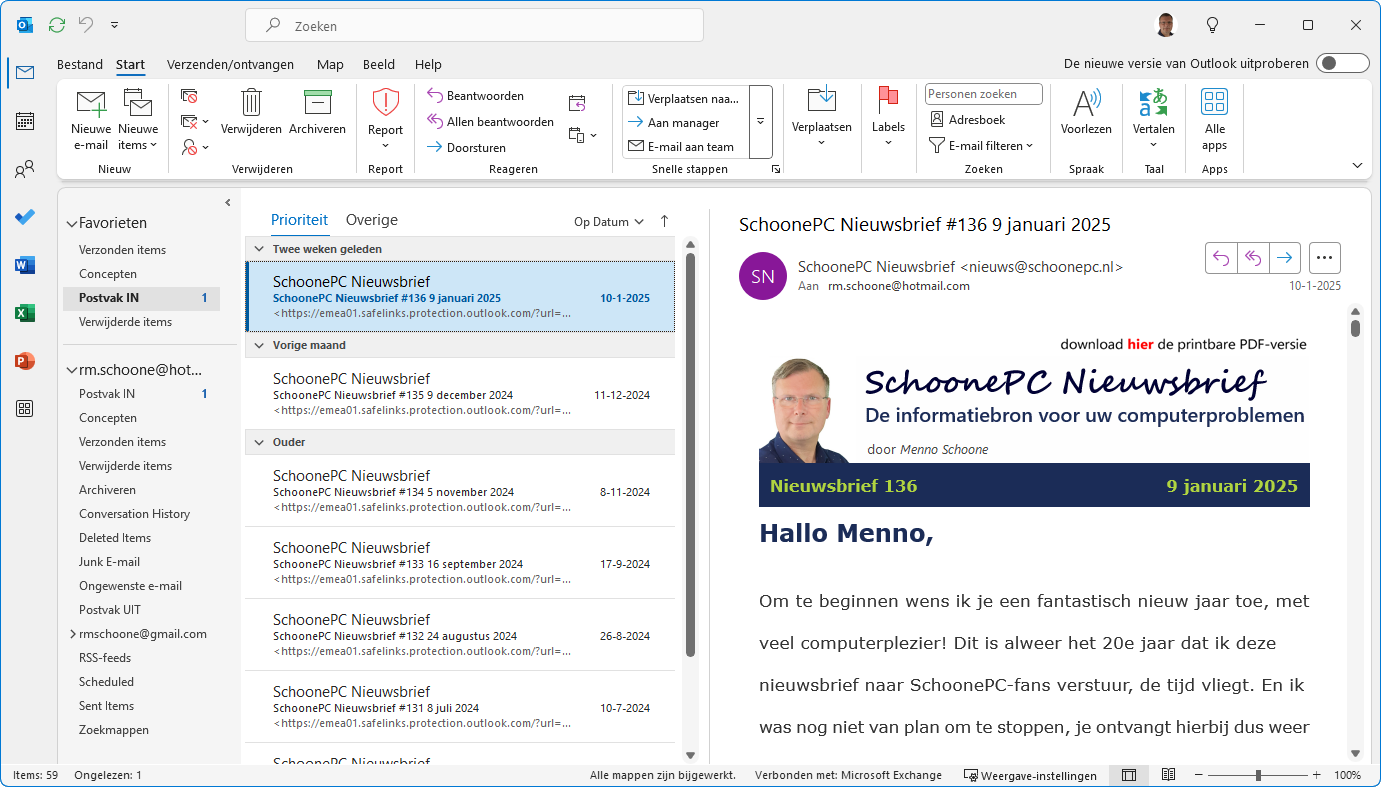Open Alle apps in the ribbon

click(1214, 119)
